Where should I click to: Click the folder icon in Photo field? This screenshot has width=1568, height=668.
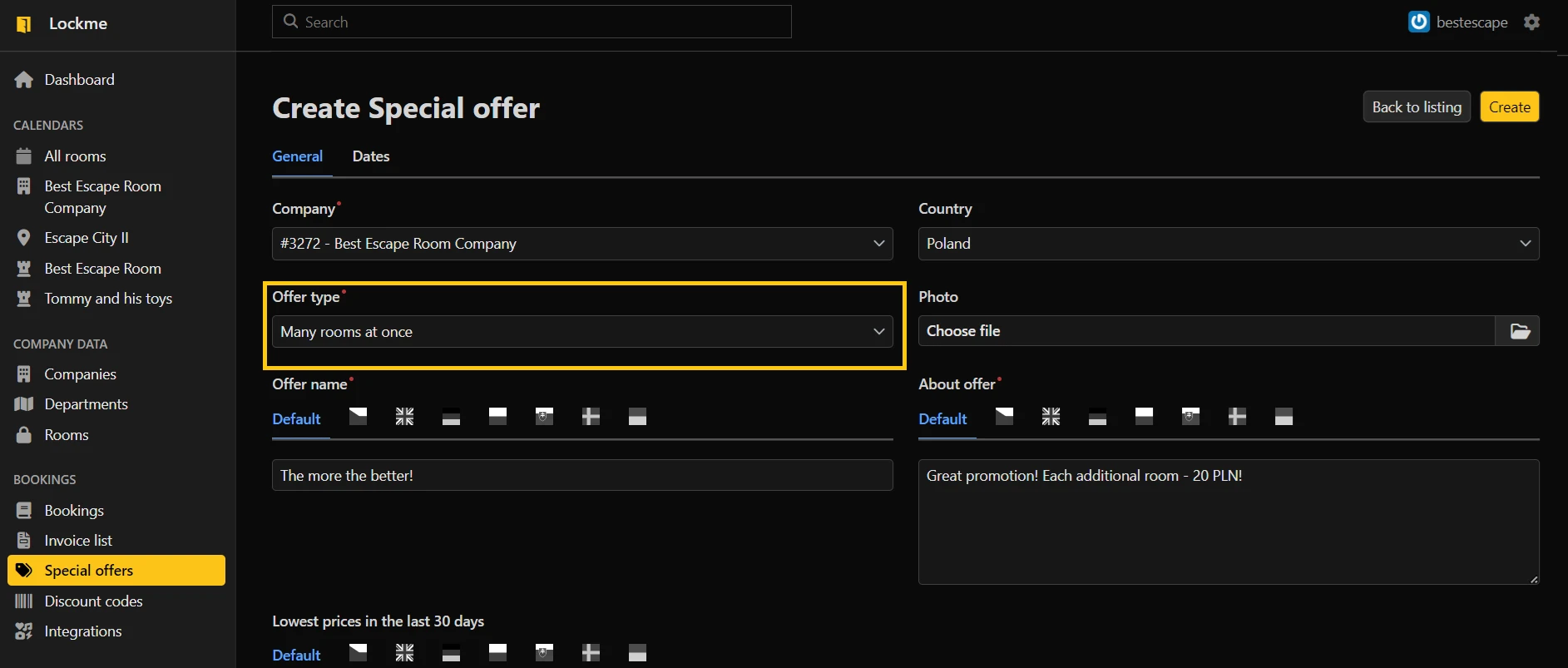pyautogui.click(x=1519, y=331)
